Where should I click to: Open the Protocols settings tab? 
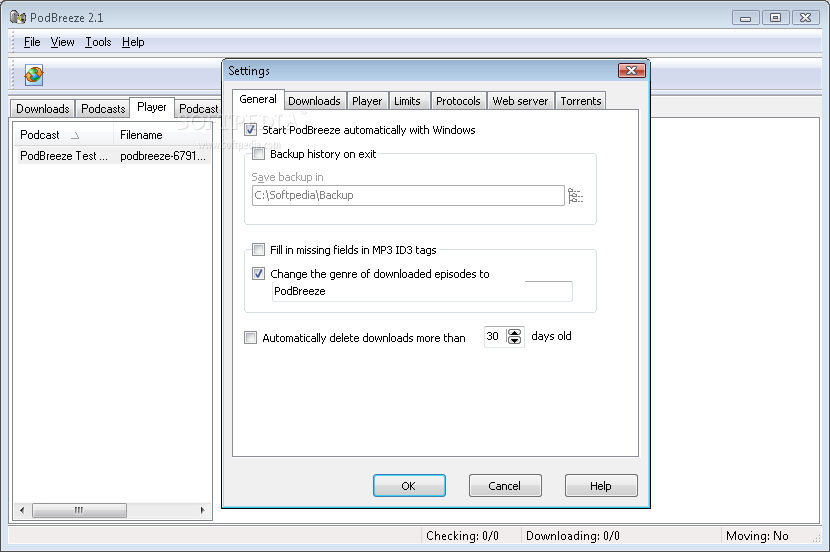(x=458, y=101)
